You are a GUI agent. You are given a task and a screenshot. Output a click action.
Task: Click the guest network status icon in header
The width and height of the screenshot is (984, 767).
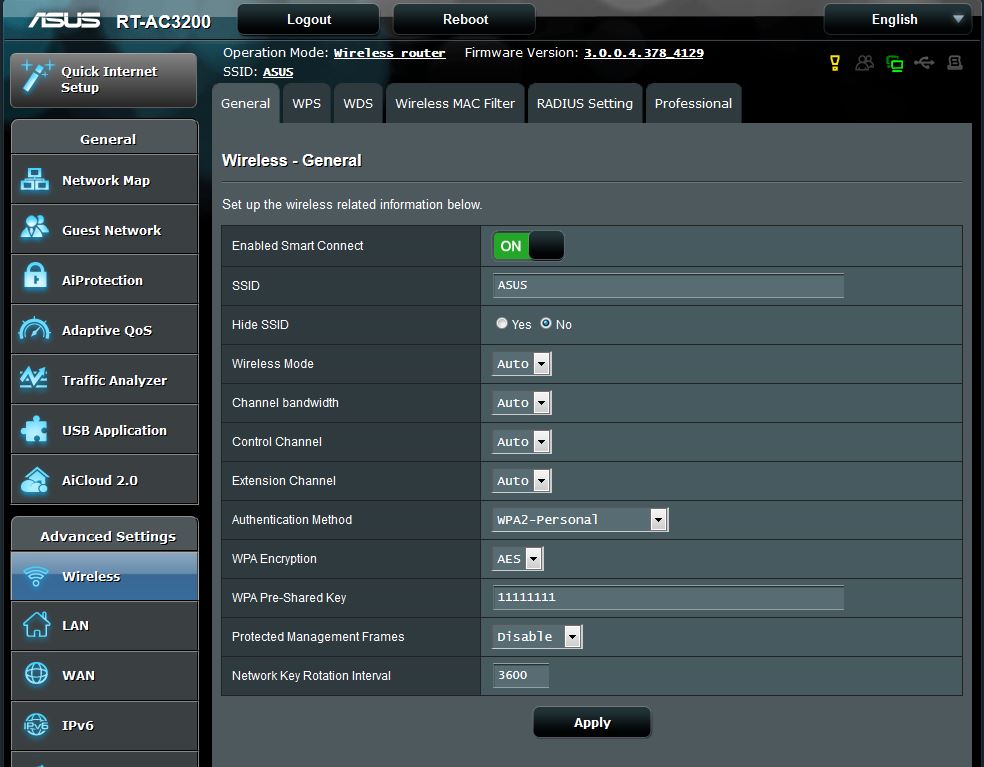[x=864, y=63]
